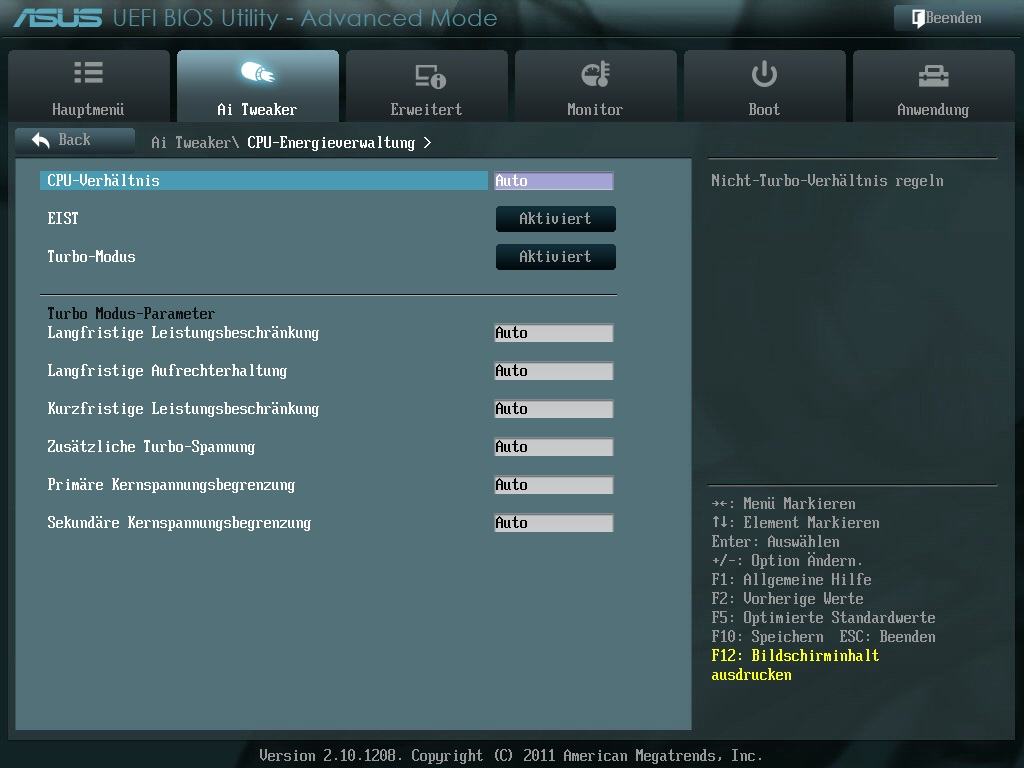Click the F5: Optimierte Standardwerte hint
The image size is (1024, 768).
tap(824, 618)
